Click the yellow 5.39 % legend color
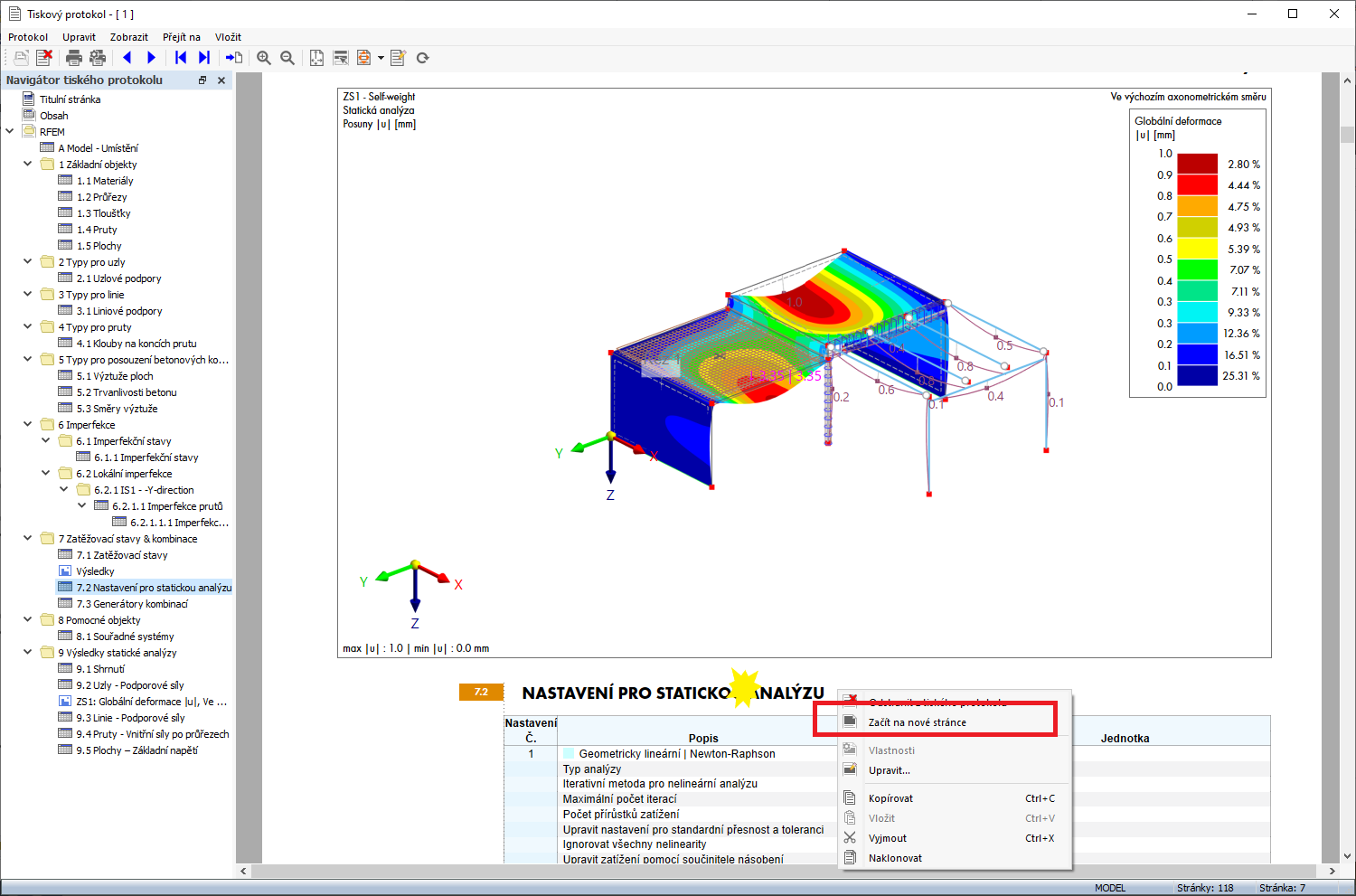The image size is (1356, 896). click(x=1197, y=249)
